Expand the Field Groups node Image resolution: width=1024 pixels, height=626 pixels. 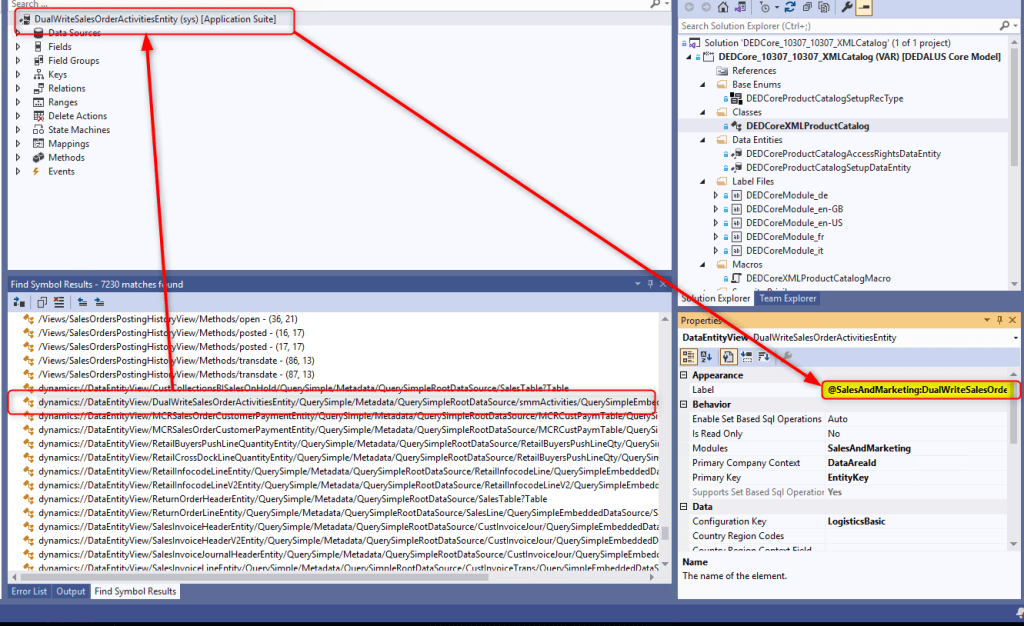tap(17, 61)
